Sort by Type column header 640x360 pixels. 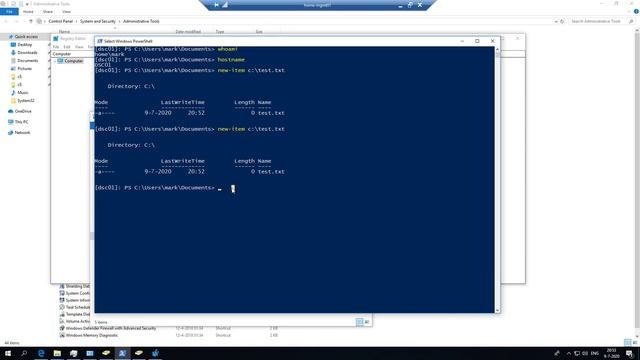[x=220, y=31]
